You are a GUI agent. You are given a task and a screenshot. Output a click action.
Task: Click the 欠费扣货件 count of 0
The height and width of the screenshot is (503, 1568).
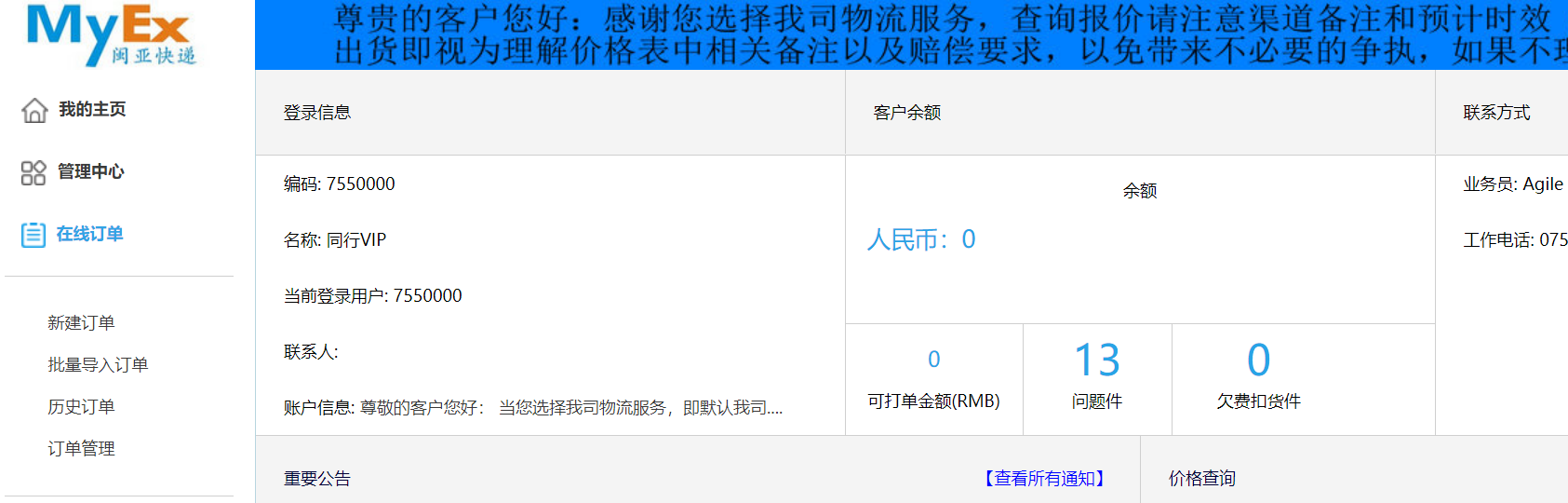pos(1258,360)
